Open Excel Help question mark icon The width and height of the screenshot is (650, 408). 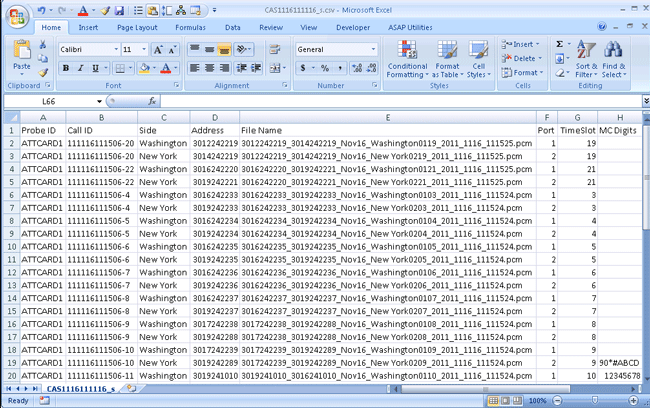pyautogui.click(x=602, y=27)
